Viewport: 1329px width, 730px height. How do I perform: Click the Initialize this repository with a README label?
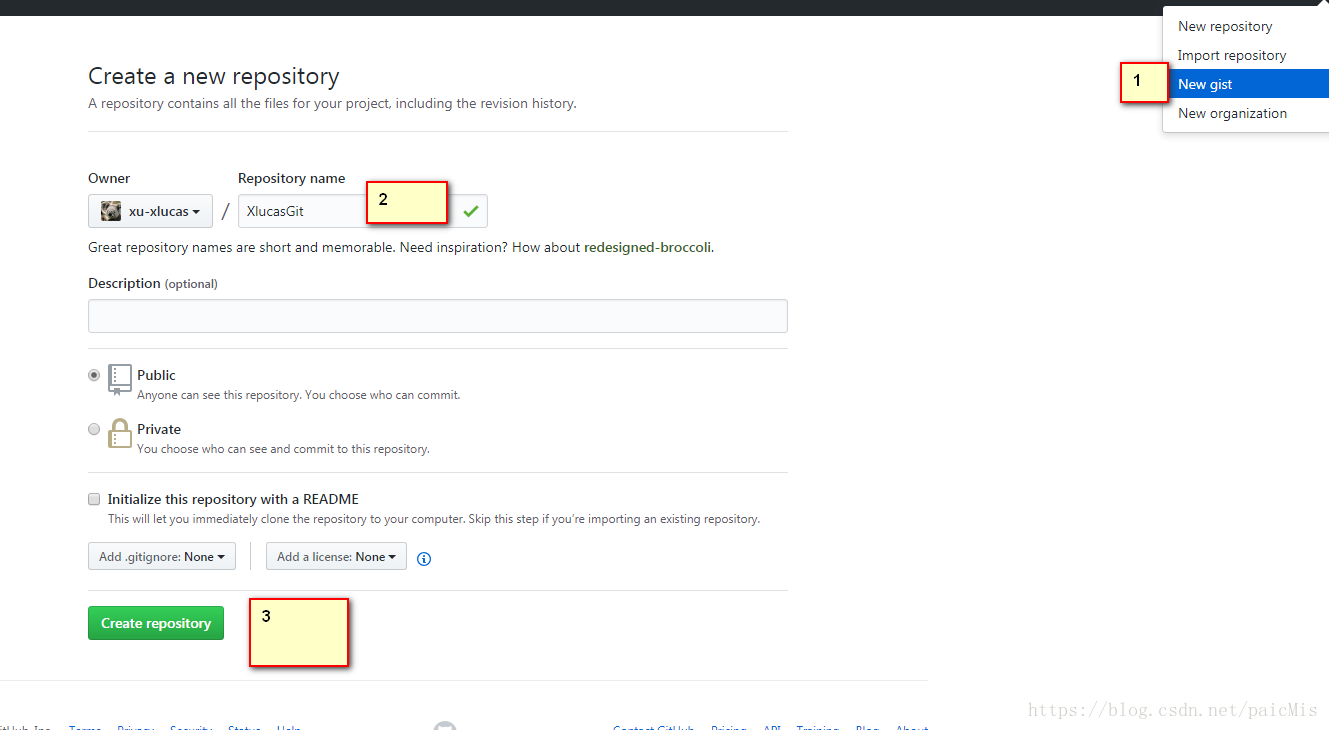pos(233,499)
